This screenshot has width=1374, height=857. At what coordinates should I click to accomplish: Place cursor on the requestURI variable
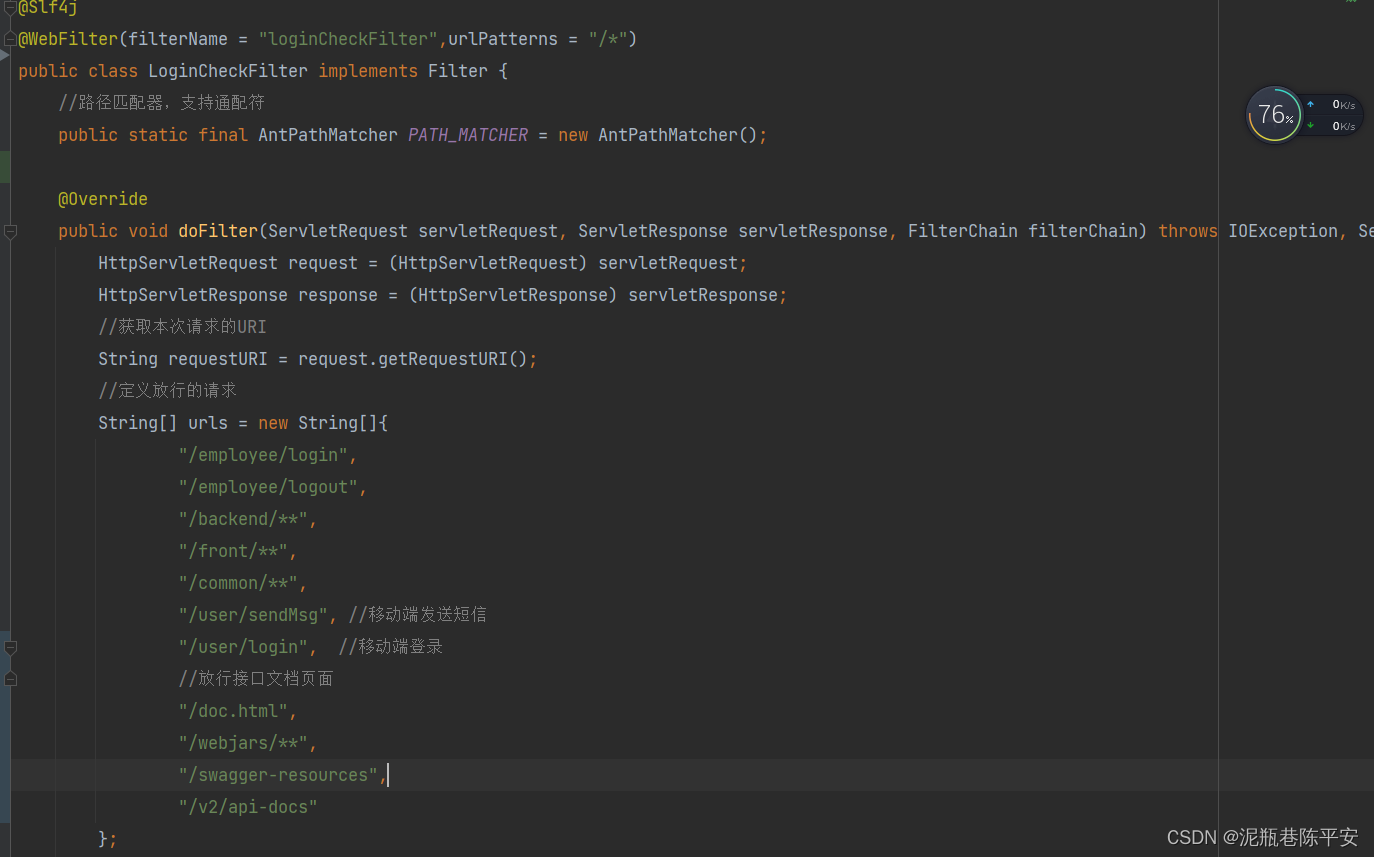[x=217, y=358]
